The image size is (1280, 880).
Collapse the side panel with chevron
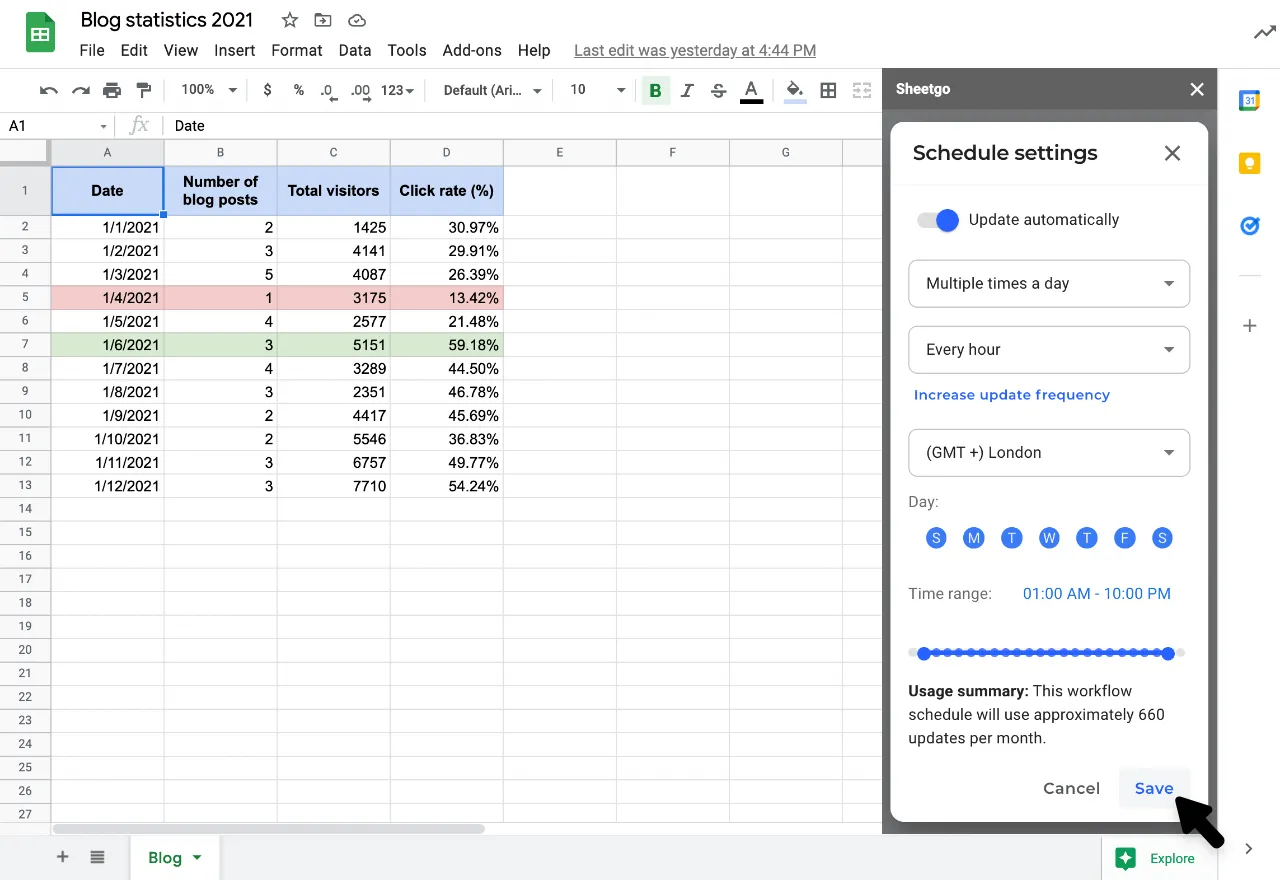click(1249, 849)
